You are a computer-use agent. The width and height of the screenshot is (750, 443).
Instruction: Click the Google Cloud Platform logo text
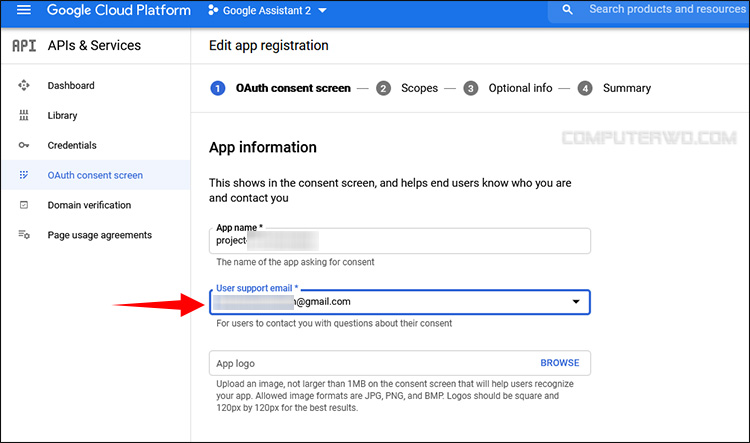(119, 10)
